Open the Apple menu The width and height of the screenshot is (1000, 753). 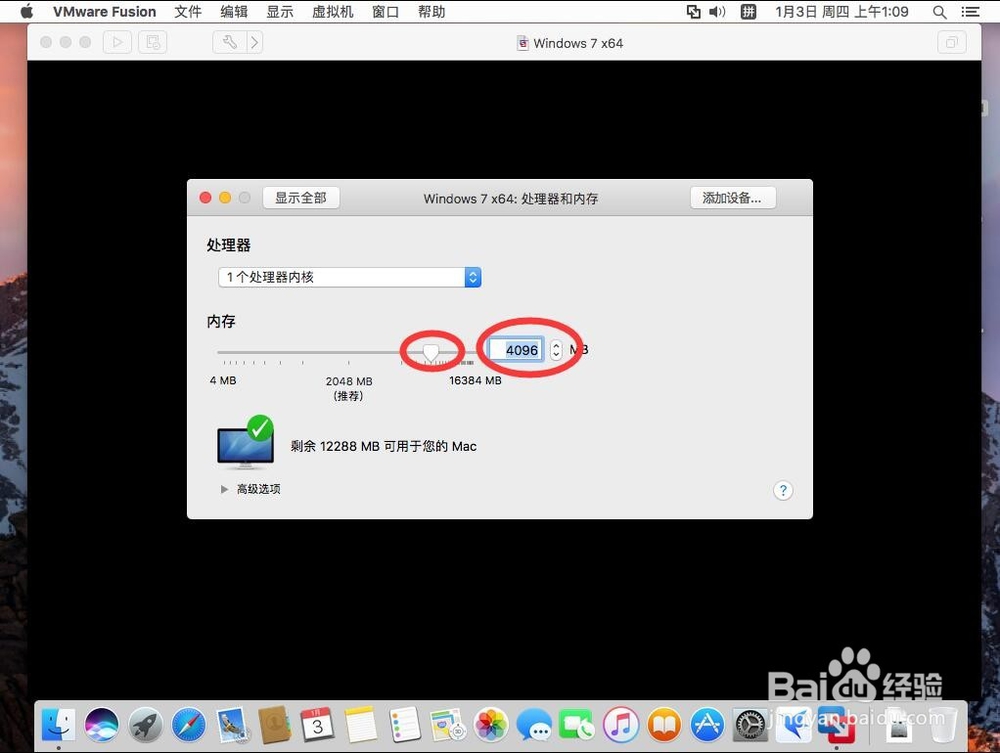pyautogui.click(x=26, y=11)
